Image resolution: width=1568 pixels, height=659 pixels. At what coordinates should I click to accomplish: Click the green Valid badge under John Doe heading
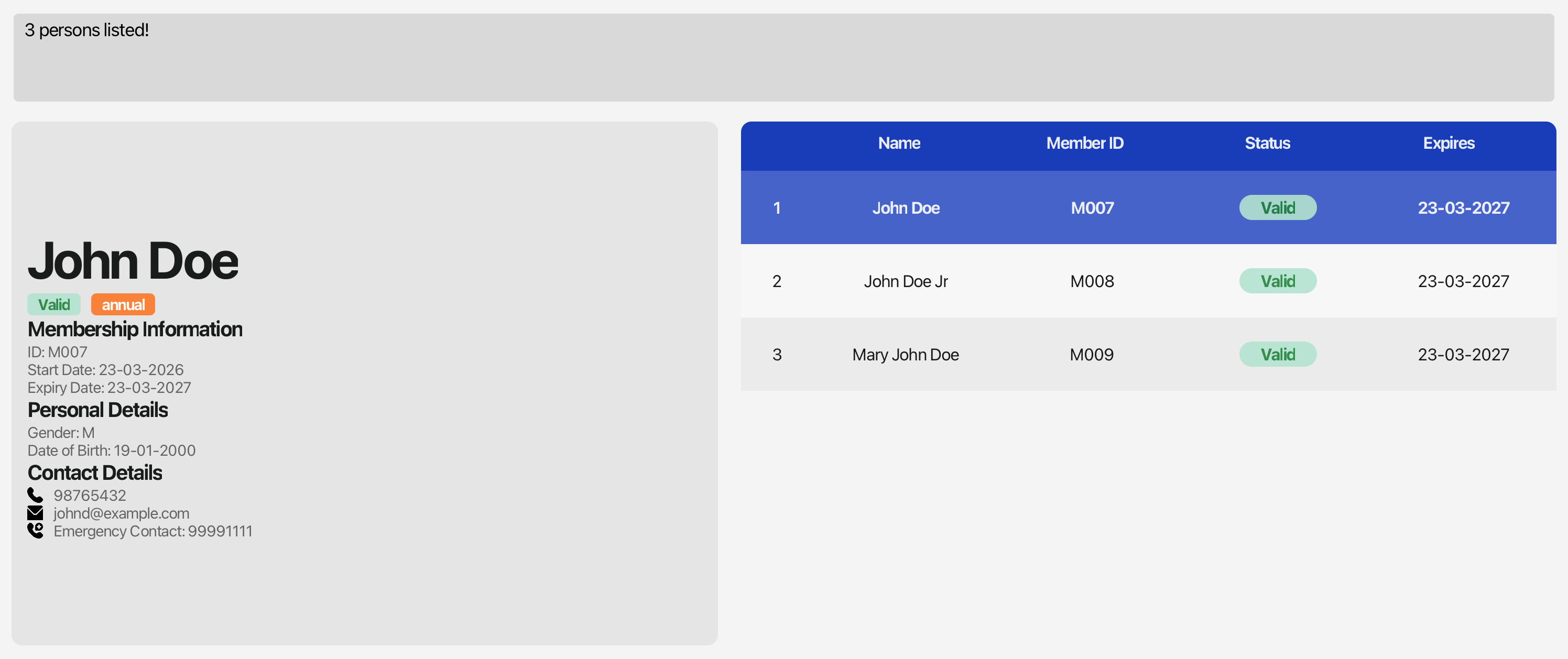click(x=53, y=304)
